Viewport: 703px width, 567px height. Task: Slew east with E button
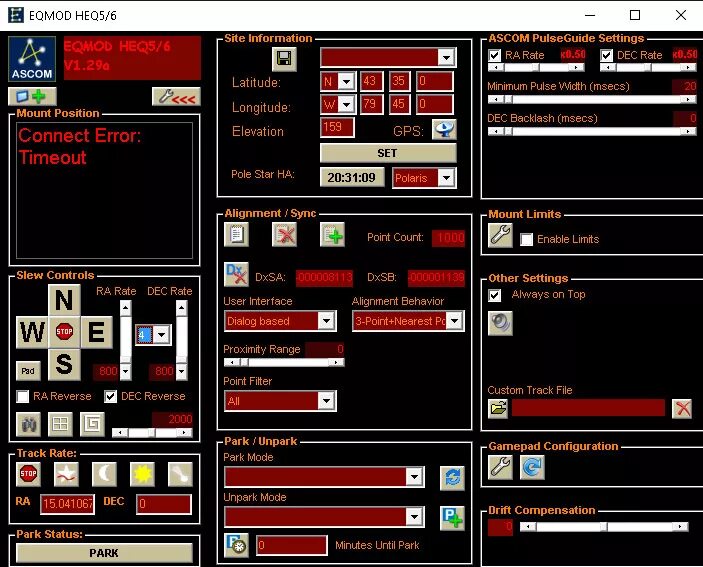click(96, 332)
